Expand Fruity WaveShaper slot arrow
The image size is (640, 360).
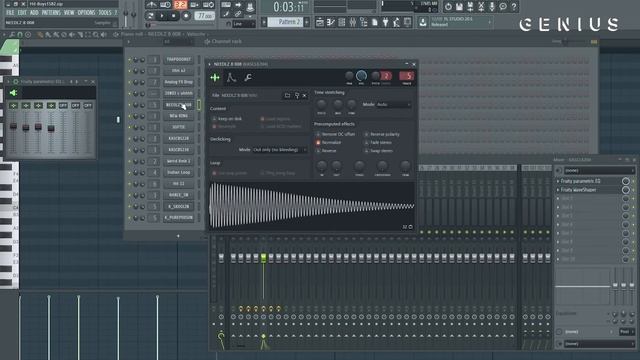point(558,190)
